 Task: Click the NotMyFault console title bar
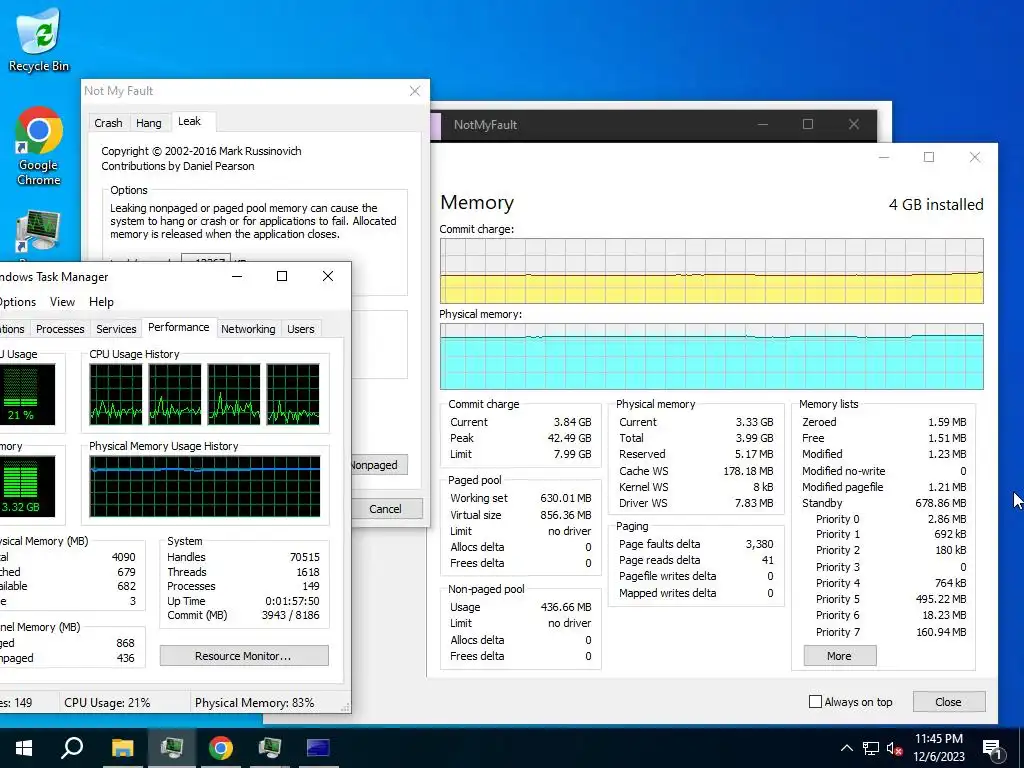point(654,125)
